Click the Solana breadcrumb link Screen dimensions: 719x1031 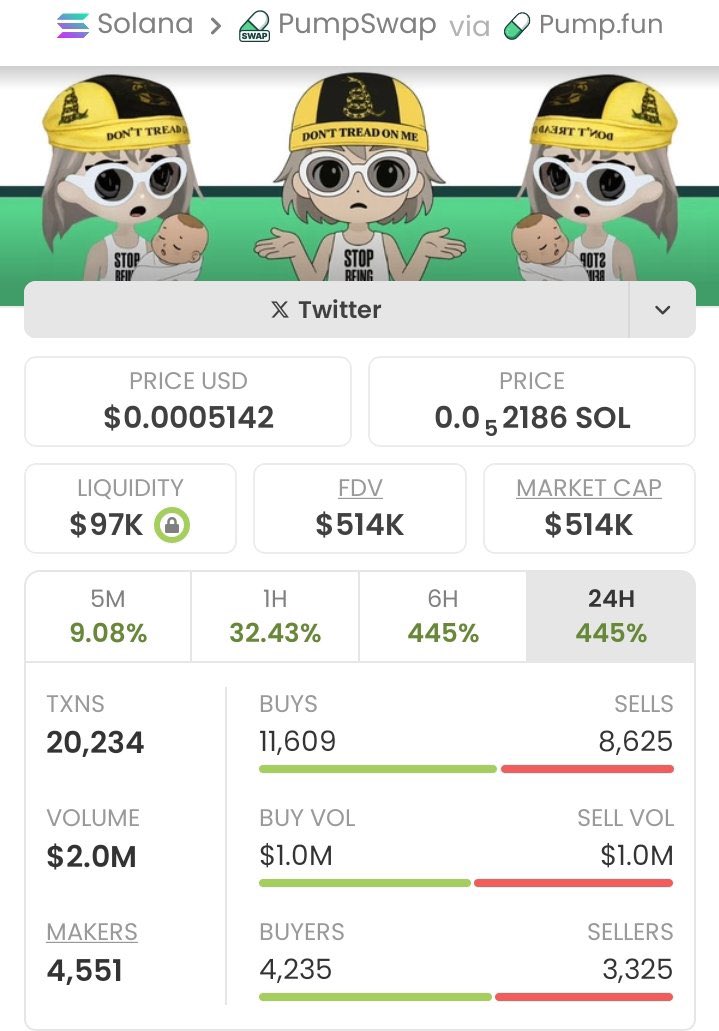click(x=145, y=24)
